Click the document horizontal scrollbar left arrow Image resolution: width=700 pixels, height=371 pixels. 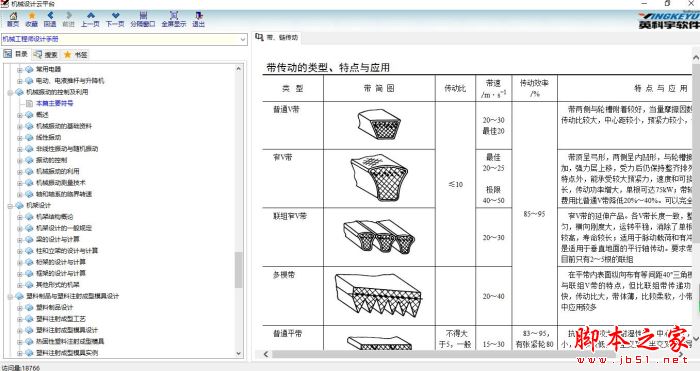[266, 354]
